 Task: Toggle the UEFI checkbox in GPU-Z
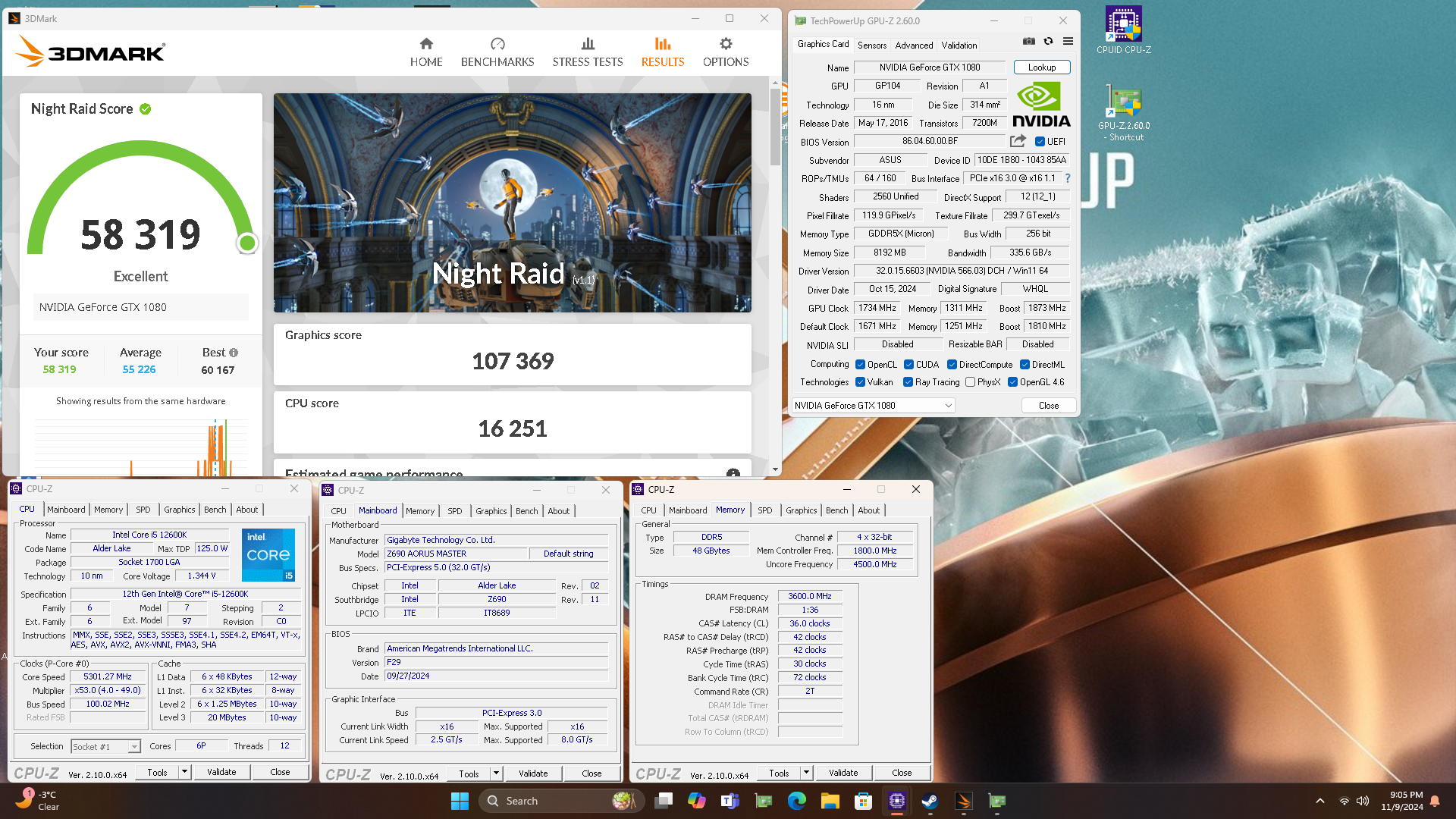[x=1040, y=142]
